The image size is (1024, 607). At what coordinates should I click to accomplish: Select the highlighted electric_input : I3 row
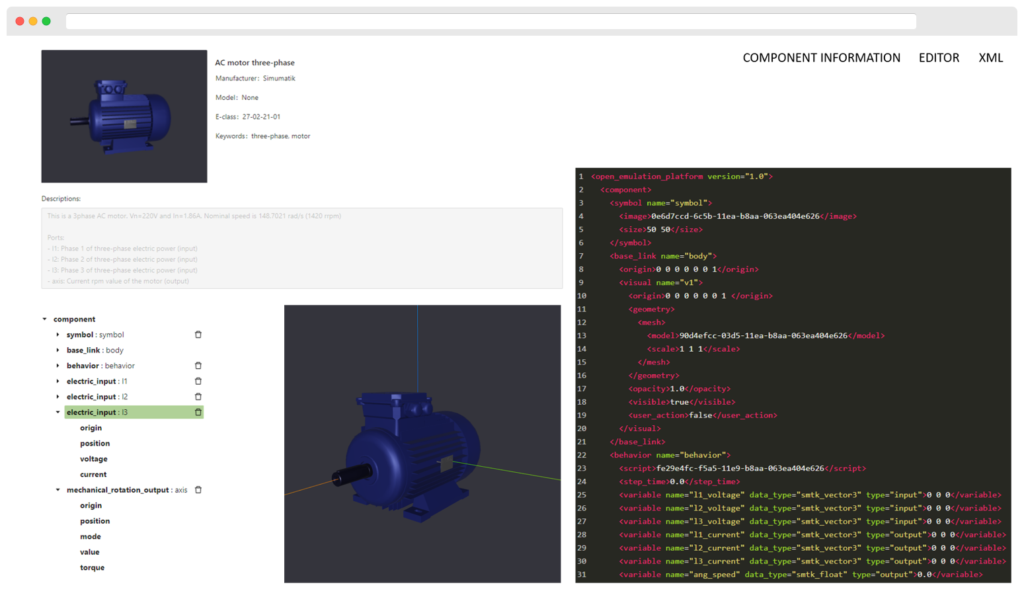[134, 412]
